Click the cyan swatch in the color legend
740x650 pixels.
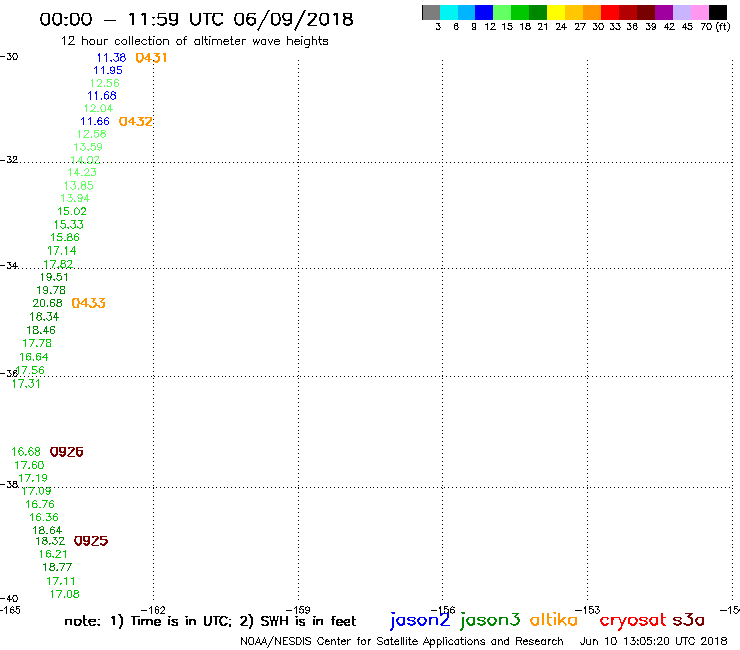tap(449, 12)
